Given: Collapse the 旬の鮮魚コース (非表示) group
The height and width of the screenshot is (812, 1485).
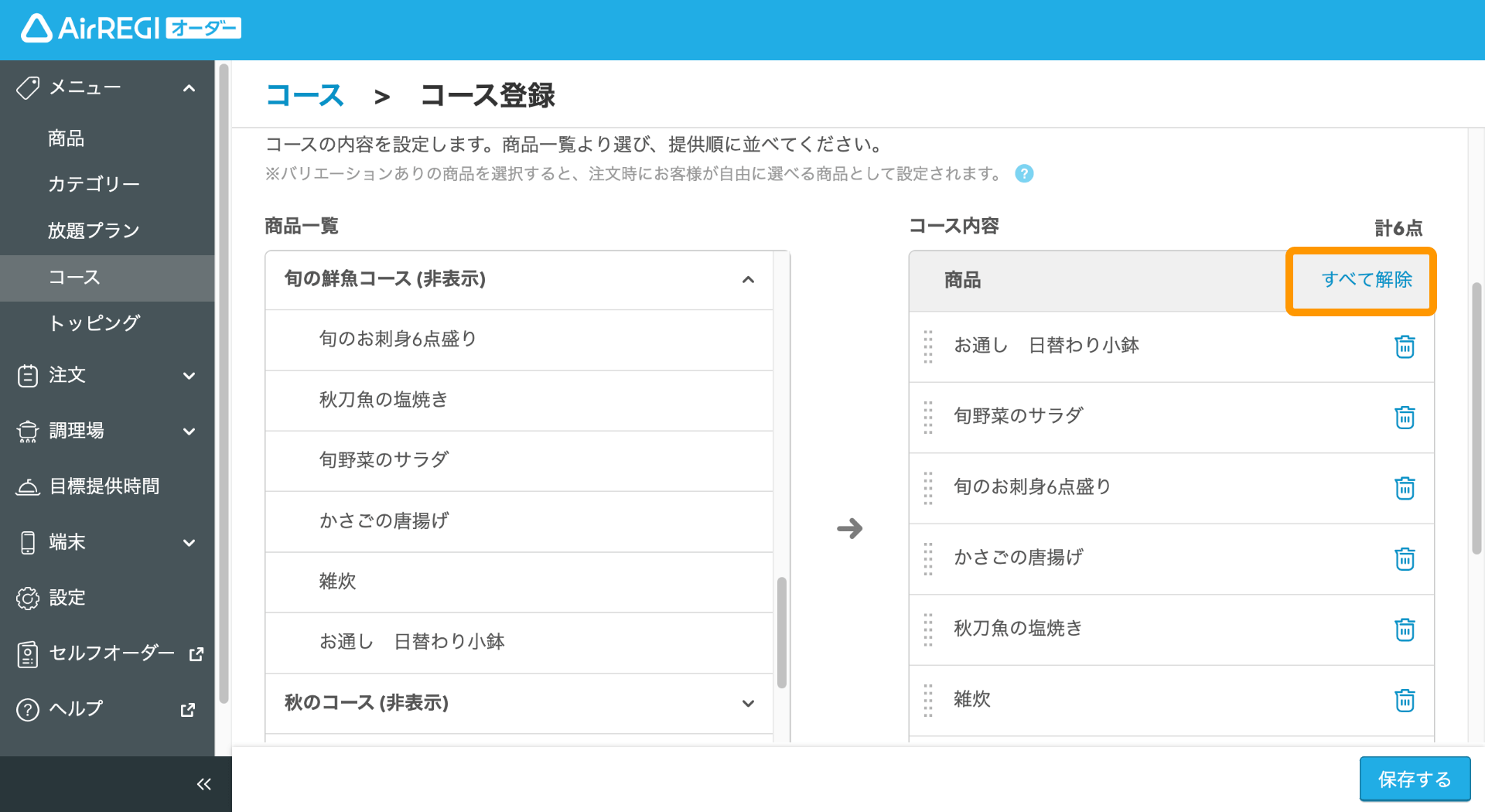Looking at the screenshot, I should 748,279.
